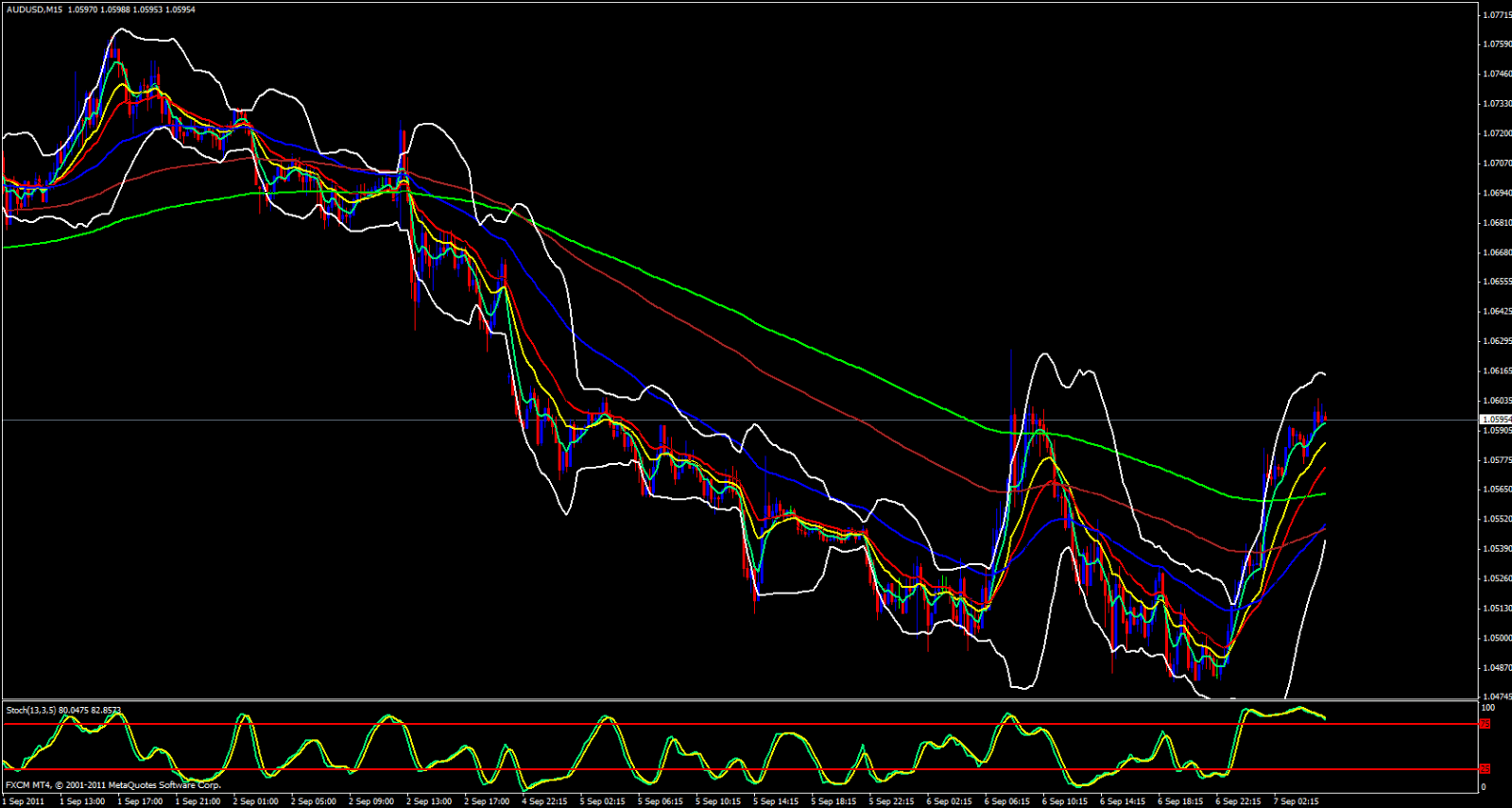Image resolution: width=1512 pixels, height=808 pixels.
Task: Click the 1.07715 price axis label
Action: (1496, 15)
